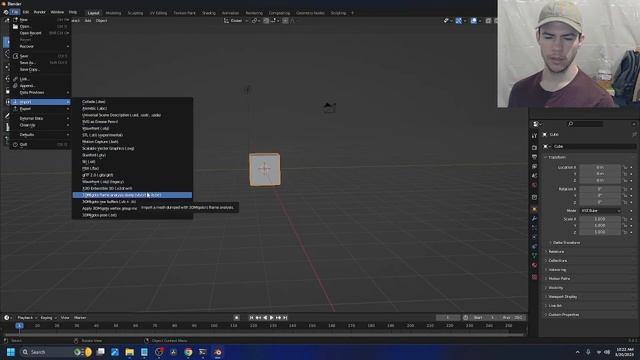Open the Global transform orientation dropdown

(236, 20)
